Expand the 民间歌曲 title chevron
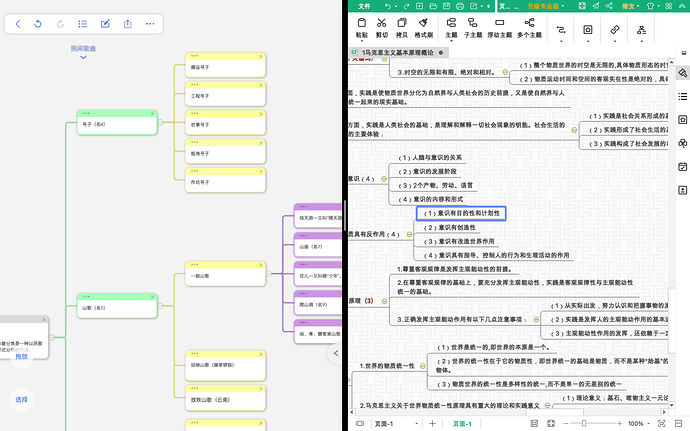Viewport: 690px width, 431px height. 84,57
